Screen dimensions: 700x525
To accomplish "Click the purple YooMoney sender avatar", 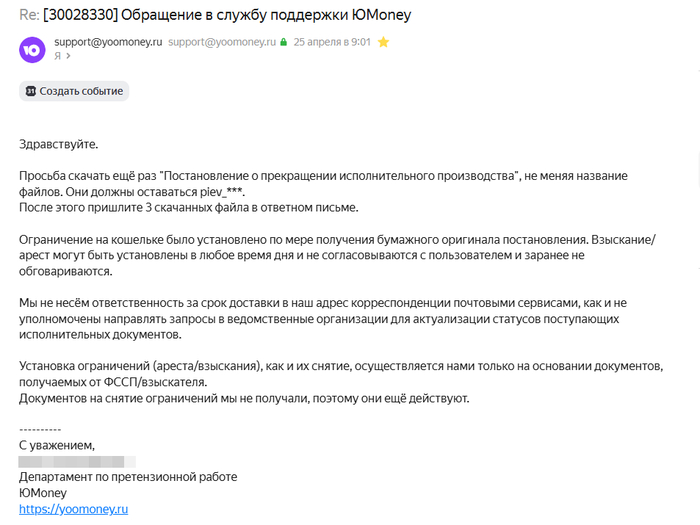I will [x=32, y=50].
